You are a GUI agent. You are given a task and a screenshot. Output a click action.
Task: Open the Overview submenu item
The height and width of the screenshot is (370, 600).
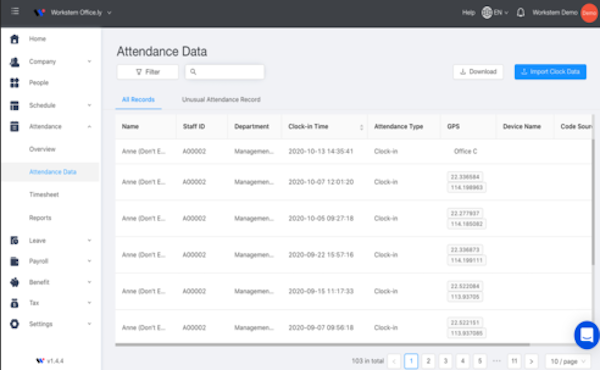tap(42, 149)
